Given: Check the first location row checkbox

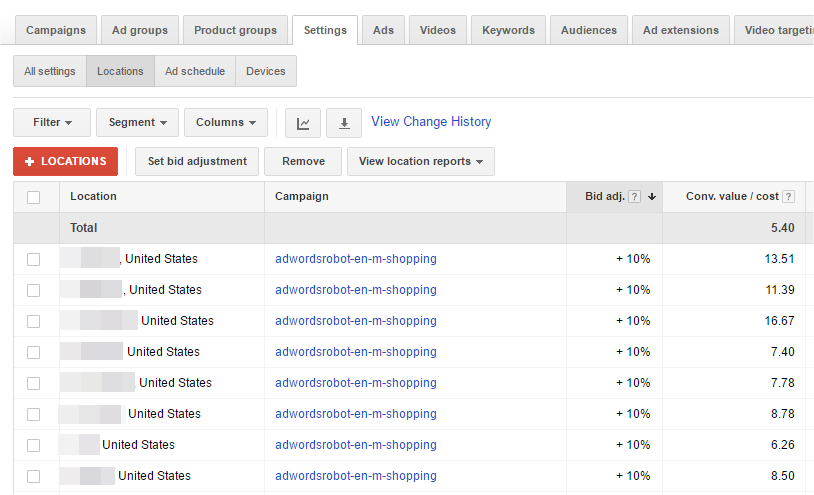Looking at the screenshot, I should coord(34,259).
